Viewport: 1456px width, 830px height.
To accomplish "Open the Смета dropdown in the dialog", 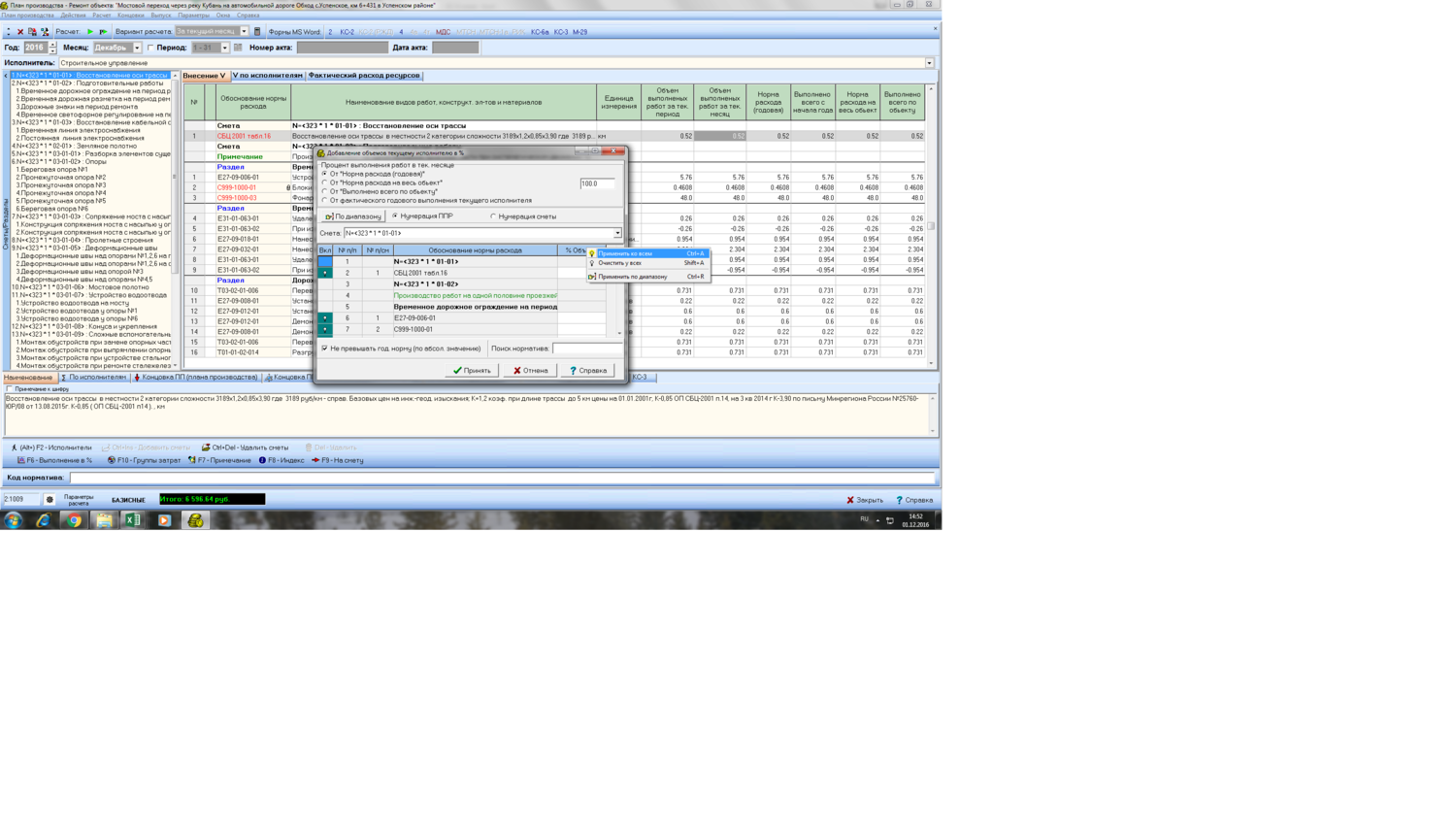I will click(617, 233).
